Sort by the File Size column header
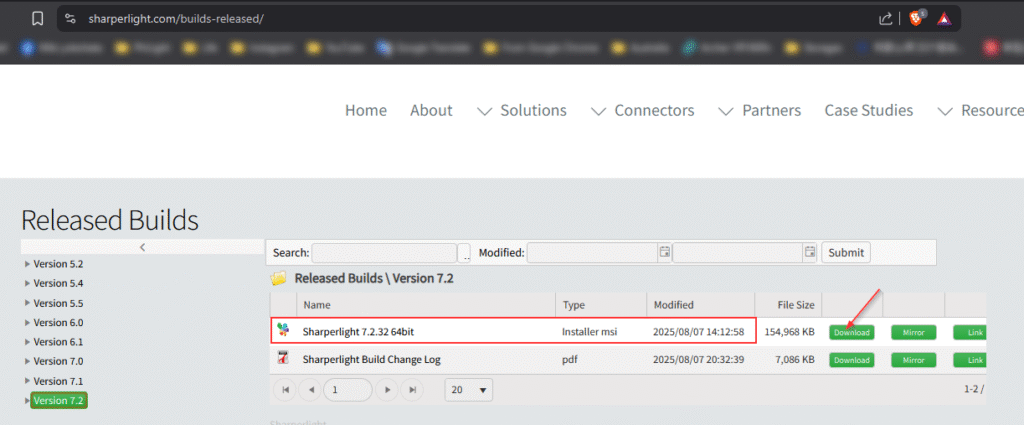1024x425 pixels. pos(788,305)
